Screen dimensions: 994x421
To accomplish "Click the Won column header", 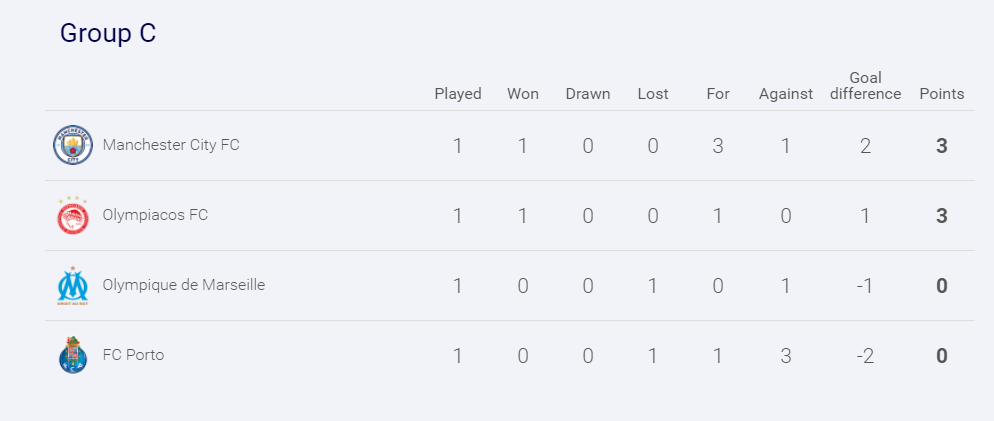I will point(523,94).
